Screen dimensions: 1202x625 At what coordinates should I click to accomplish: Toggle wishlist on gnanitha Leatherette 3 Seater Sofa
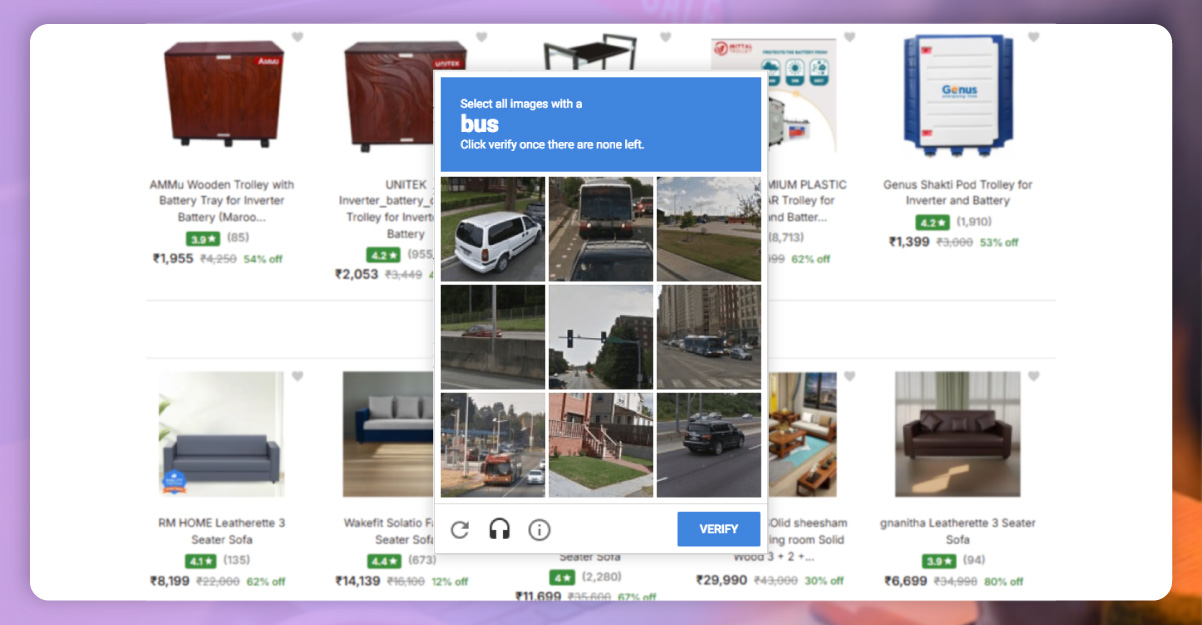coord(1032,375)
